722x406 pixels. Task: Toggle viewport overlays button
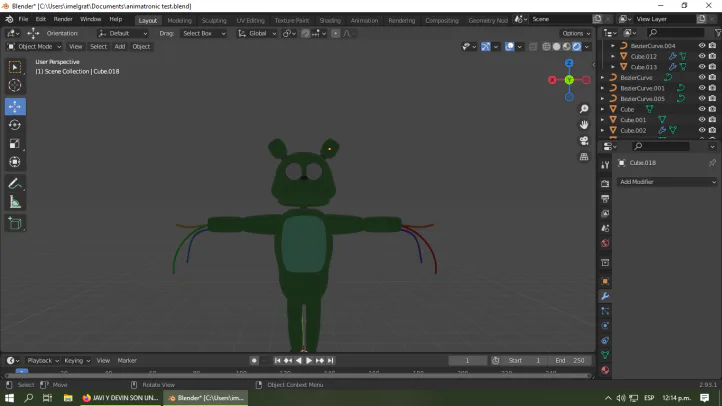[509, 46]
